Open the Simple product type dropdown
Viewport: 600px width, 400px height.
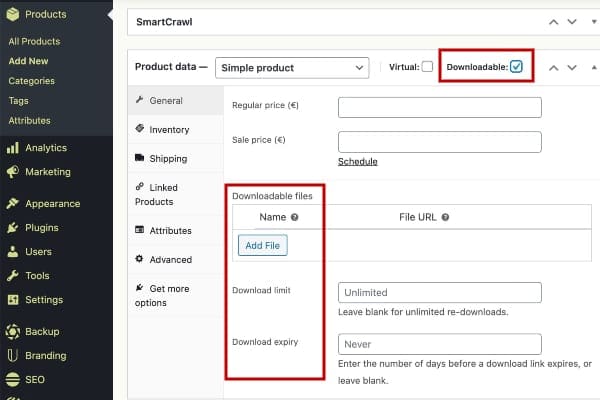(x=291, y=67)
